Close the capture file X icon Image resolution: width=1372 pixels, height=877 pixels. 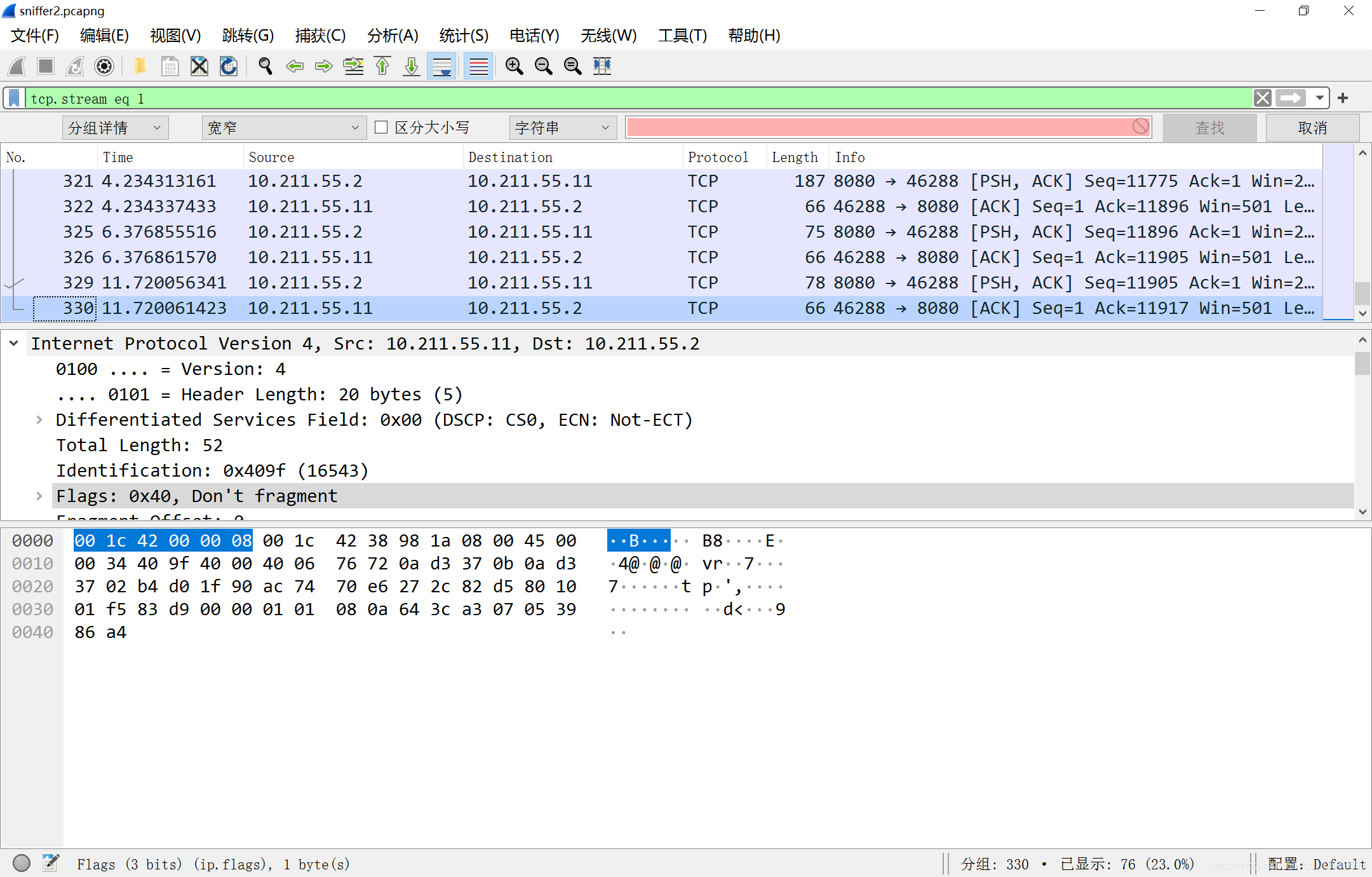[x=199, y=66]
